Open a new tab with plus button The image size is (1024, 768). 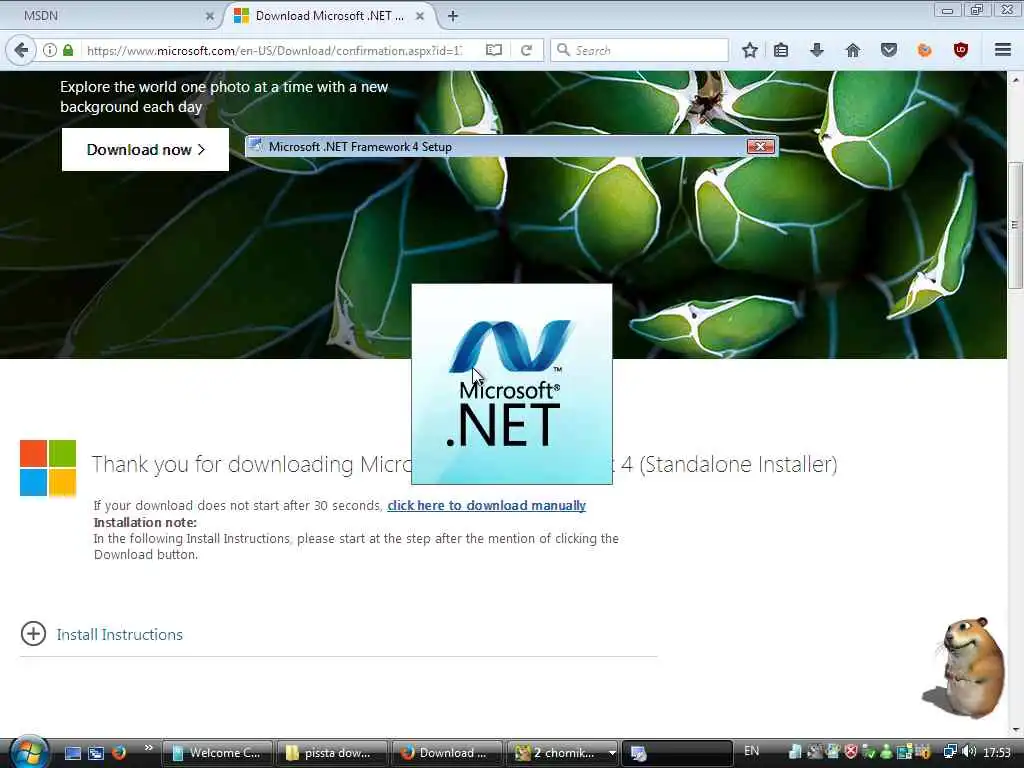(x=453, y=16)
